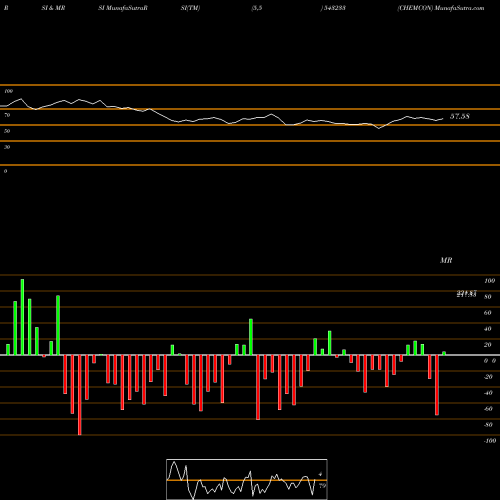Click the last red bar near chart end
Viewport: 500px width, 500px height.
pos(437,385)
